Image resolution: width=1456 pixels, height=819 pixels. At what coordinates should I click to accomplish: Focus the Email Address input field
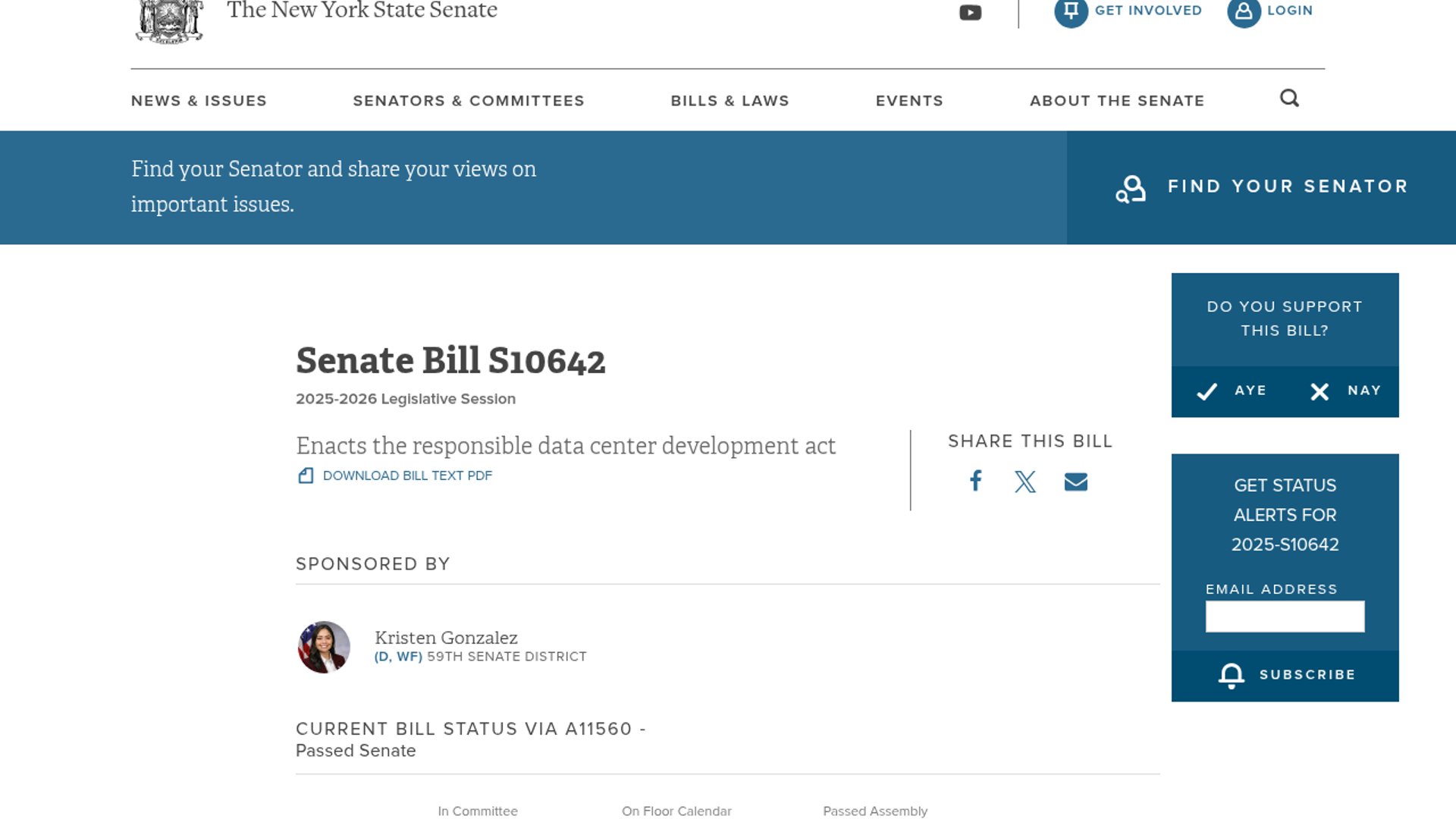tap(1285, 617)
